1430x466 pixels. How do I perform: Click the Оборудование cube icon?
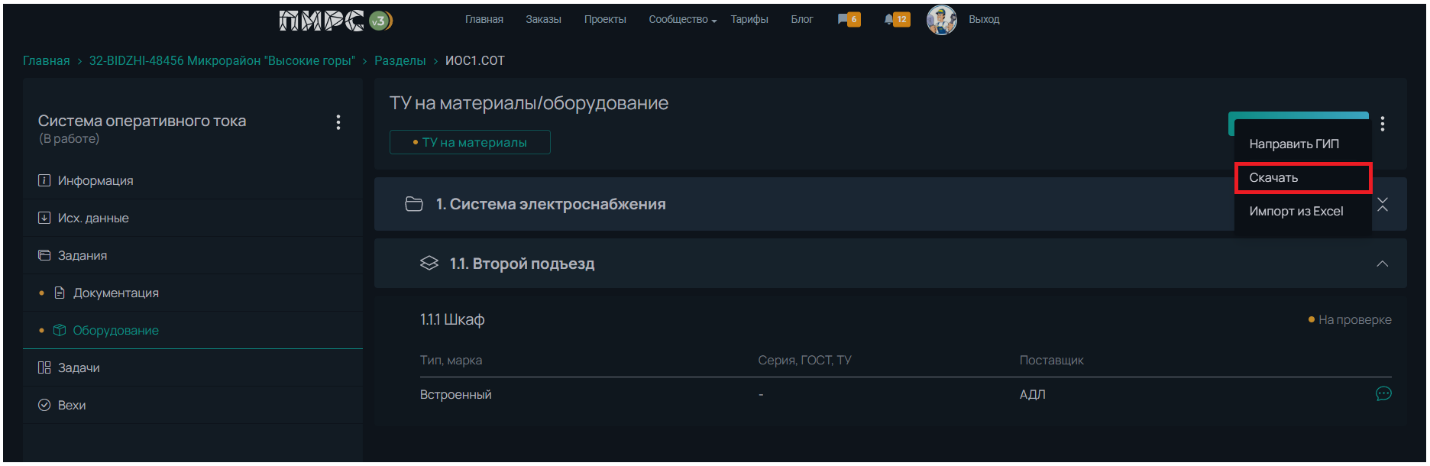tap(59, 330)
